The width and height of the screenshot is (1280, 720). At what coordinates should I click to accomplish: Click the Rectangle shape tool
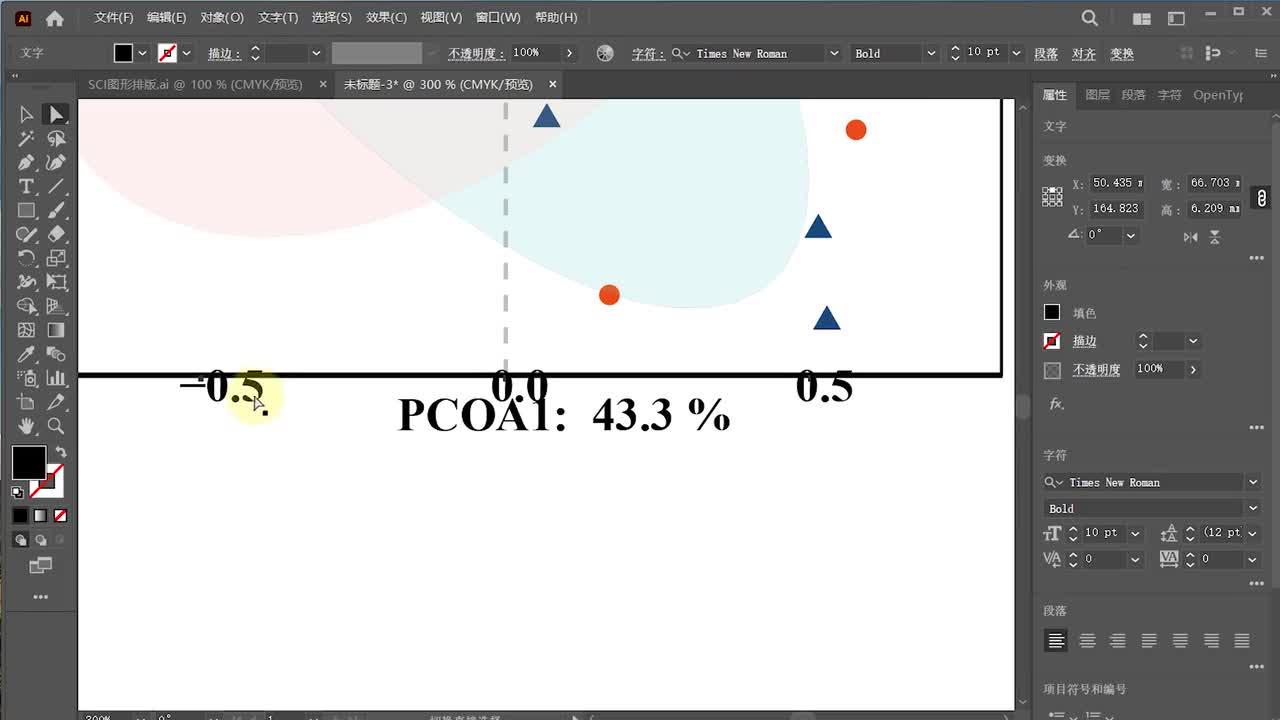point(26,211)
